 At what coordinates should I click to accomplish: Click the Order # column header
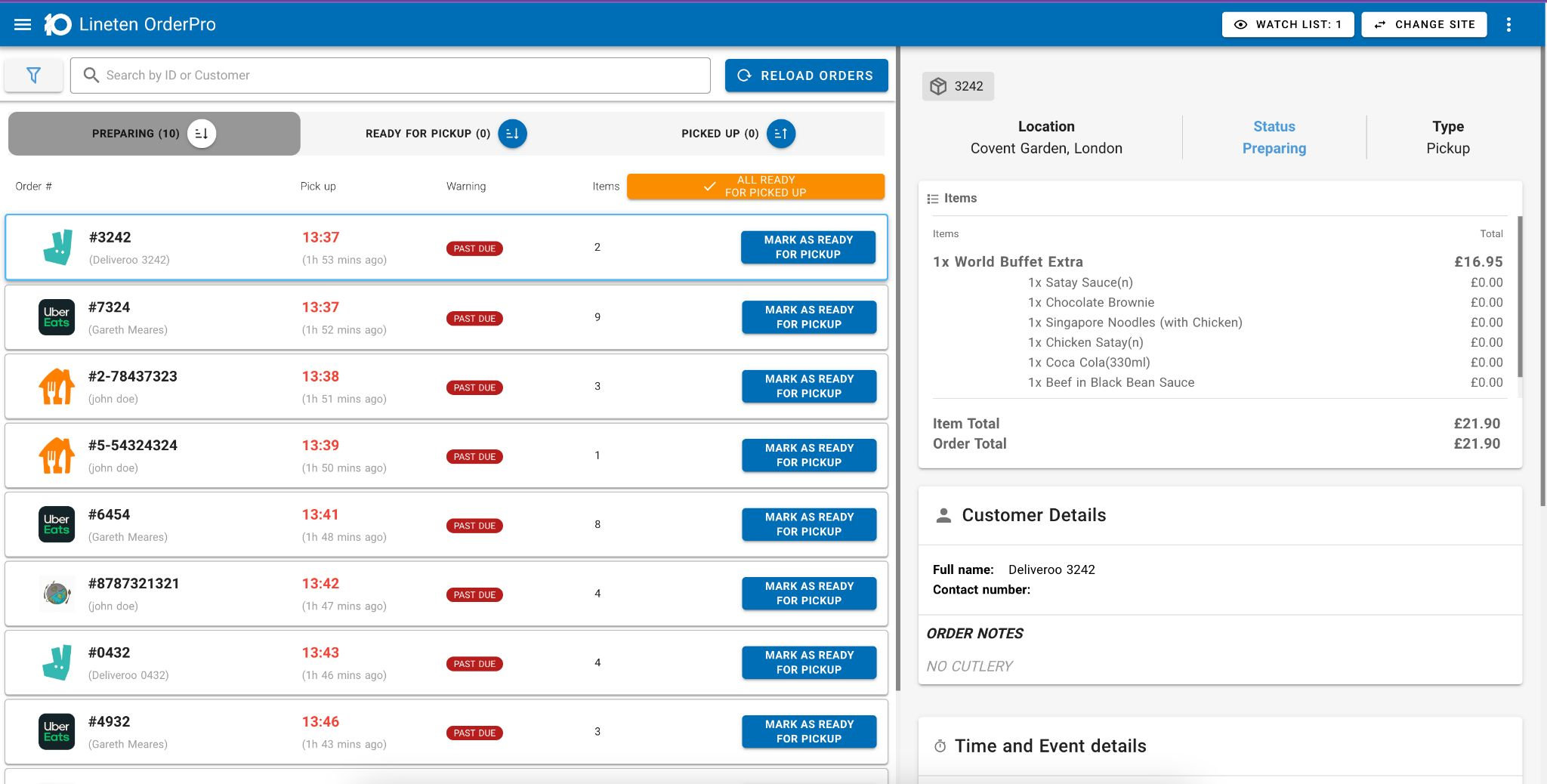[34, 187]
